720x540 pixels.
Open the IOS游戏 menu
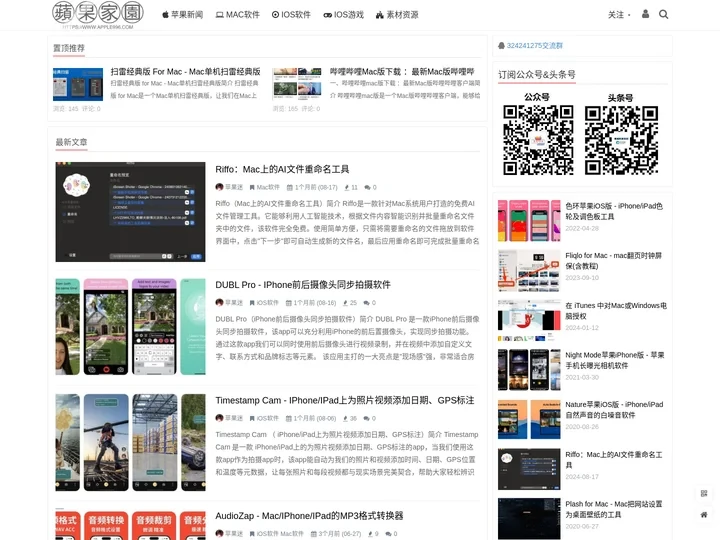343,15
